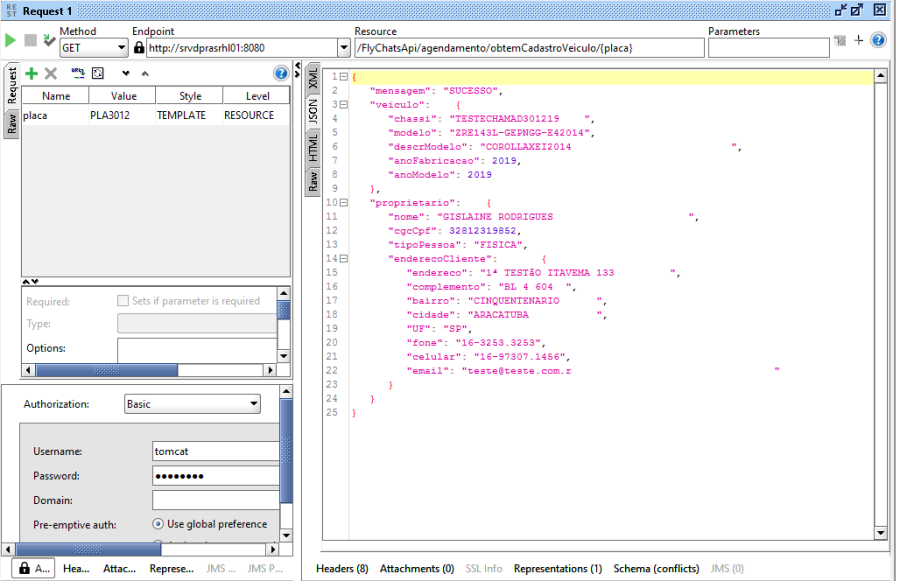Click the Domain field
Viewport: 900px width, 581px height.
pyautogui.click(x=216, y=500)
